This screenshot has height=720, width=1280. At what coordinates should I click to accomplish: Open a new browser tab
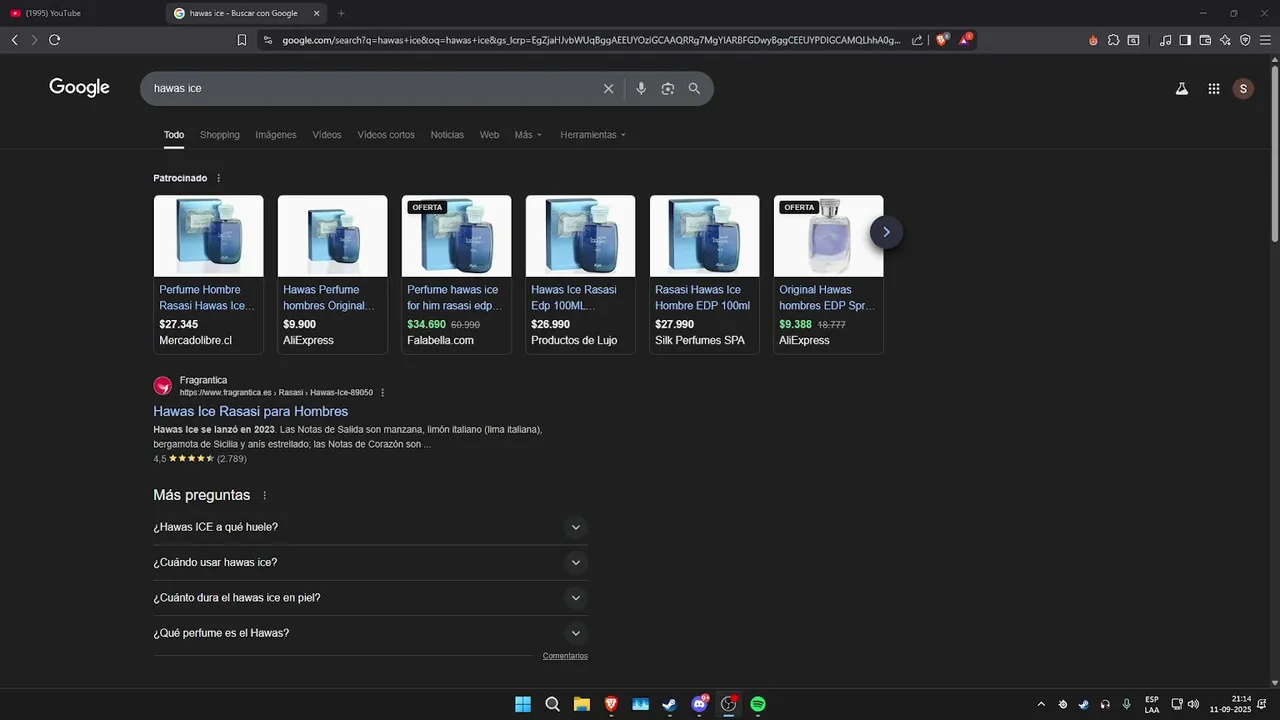coord(341,13)
